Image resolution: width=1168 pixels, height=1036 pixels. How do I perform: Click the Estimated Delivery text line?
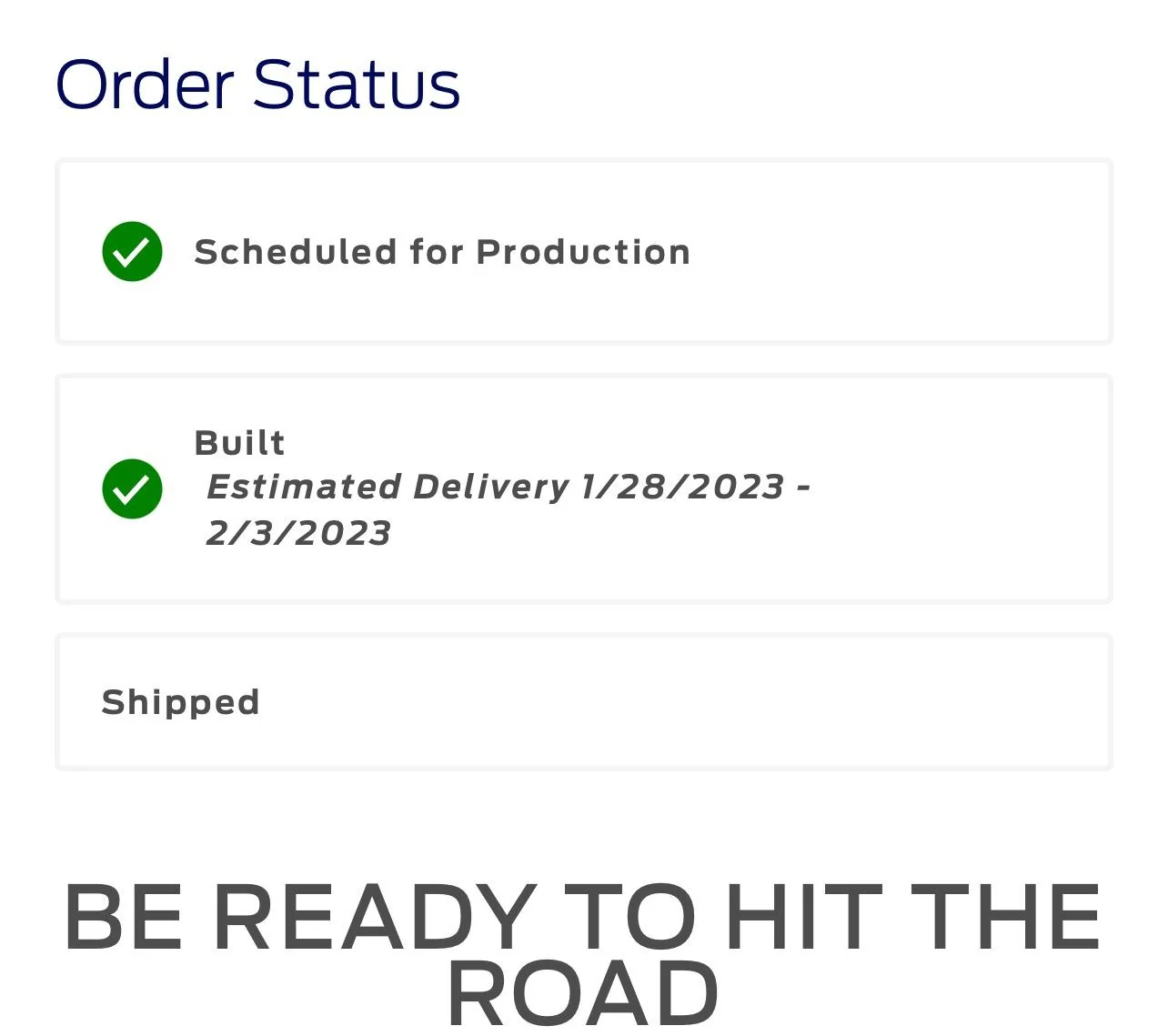508,488
